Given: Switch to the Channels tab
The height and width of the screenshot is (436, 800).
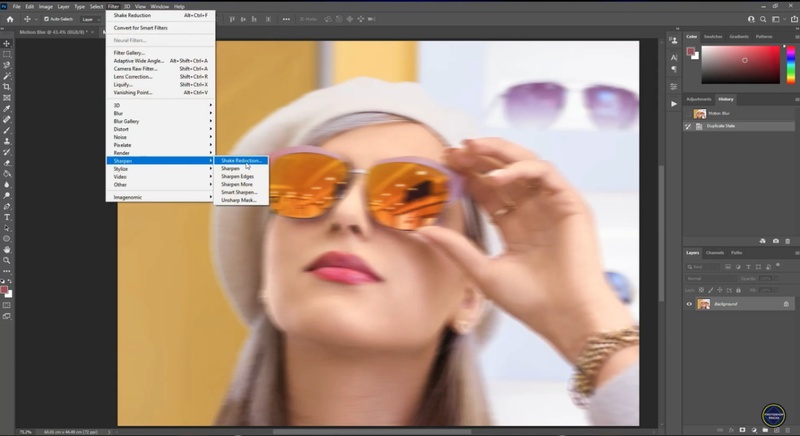Looking at the screenshot, I should point(715,252).
